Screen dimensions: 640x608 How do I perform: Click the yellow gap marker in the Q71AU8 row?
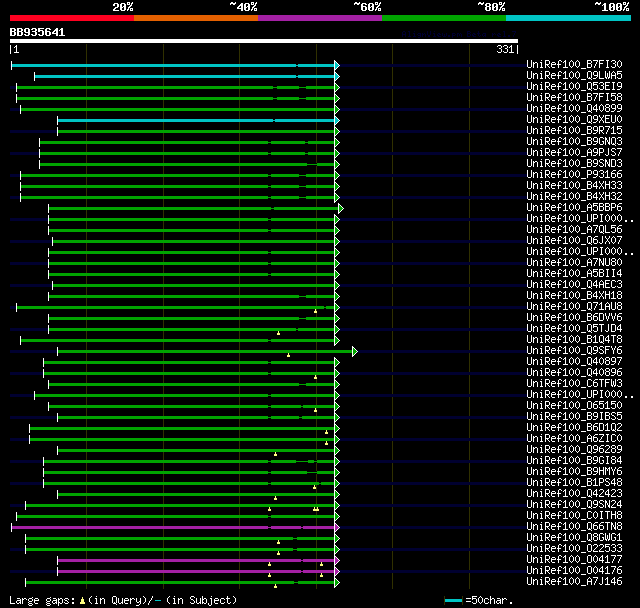click(x=315, y=311)
